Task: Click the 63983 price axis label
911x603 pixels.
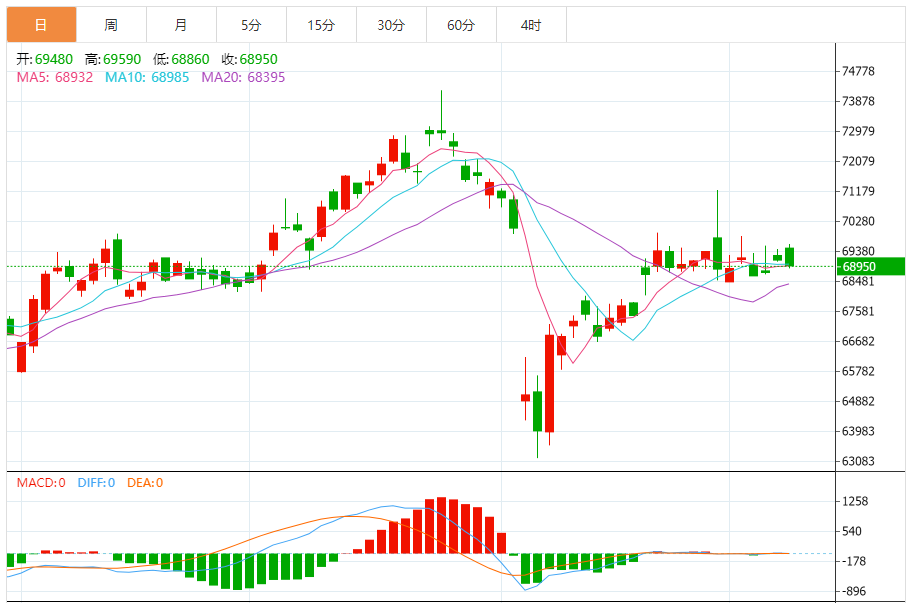Action: point(858,431)
